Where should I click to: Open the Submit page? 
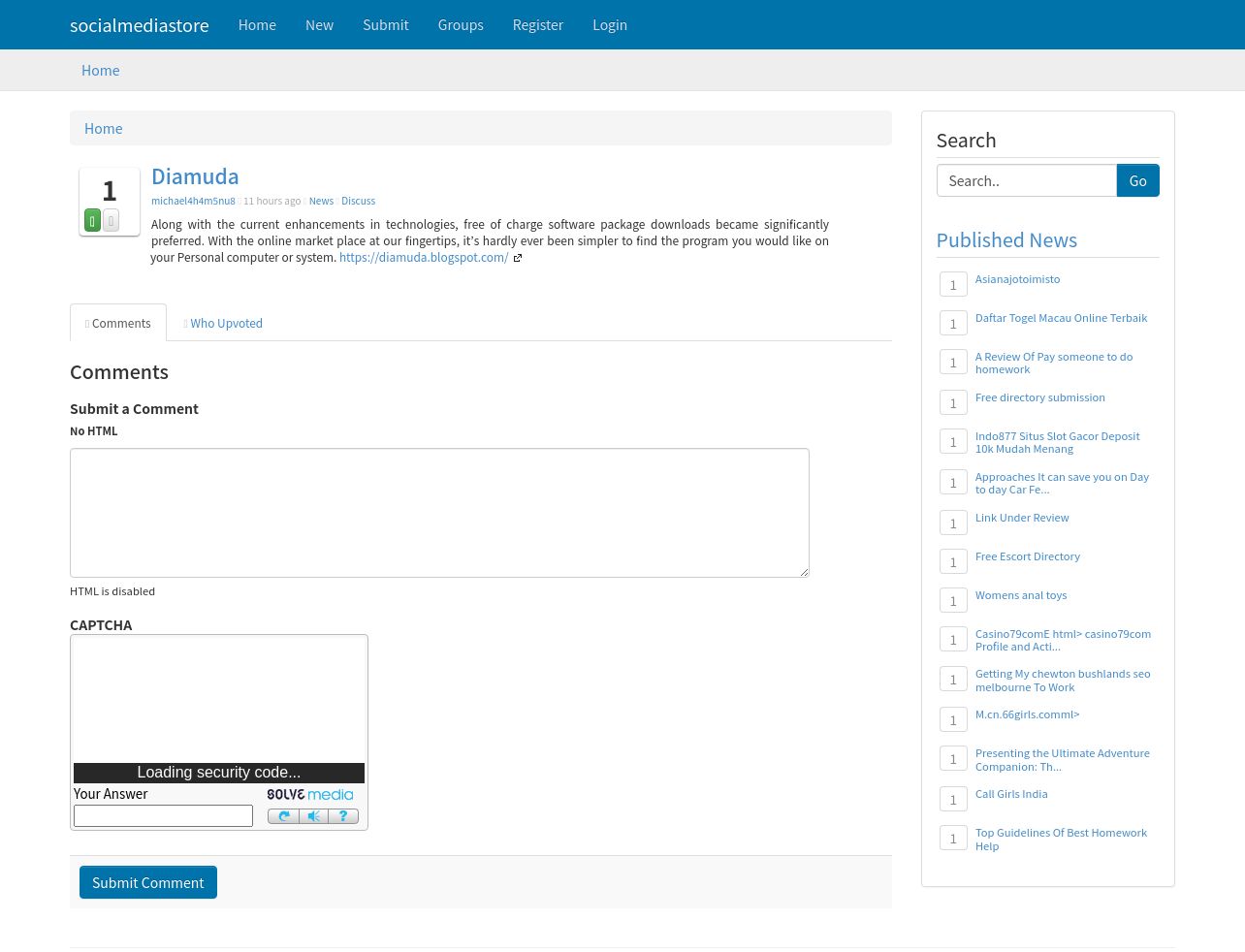click(x=386, y=25)
